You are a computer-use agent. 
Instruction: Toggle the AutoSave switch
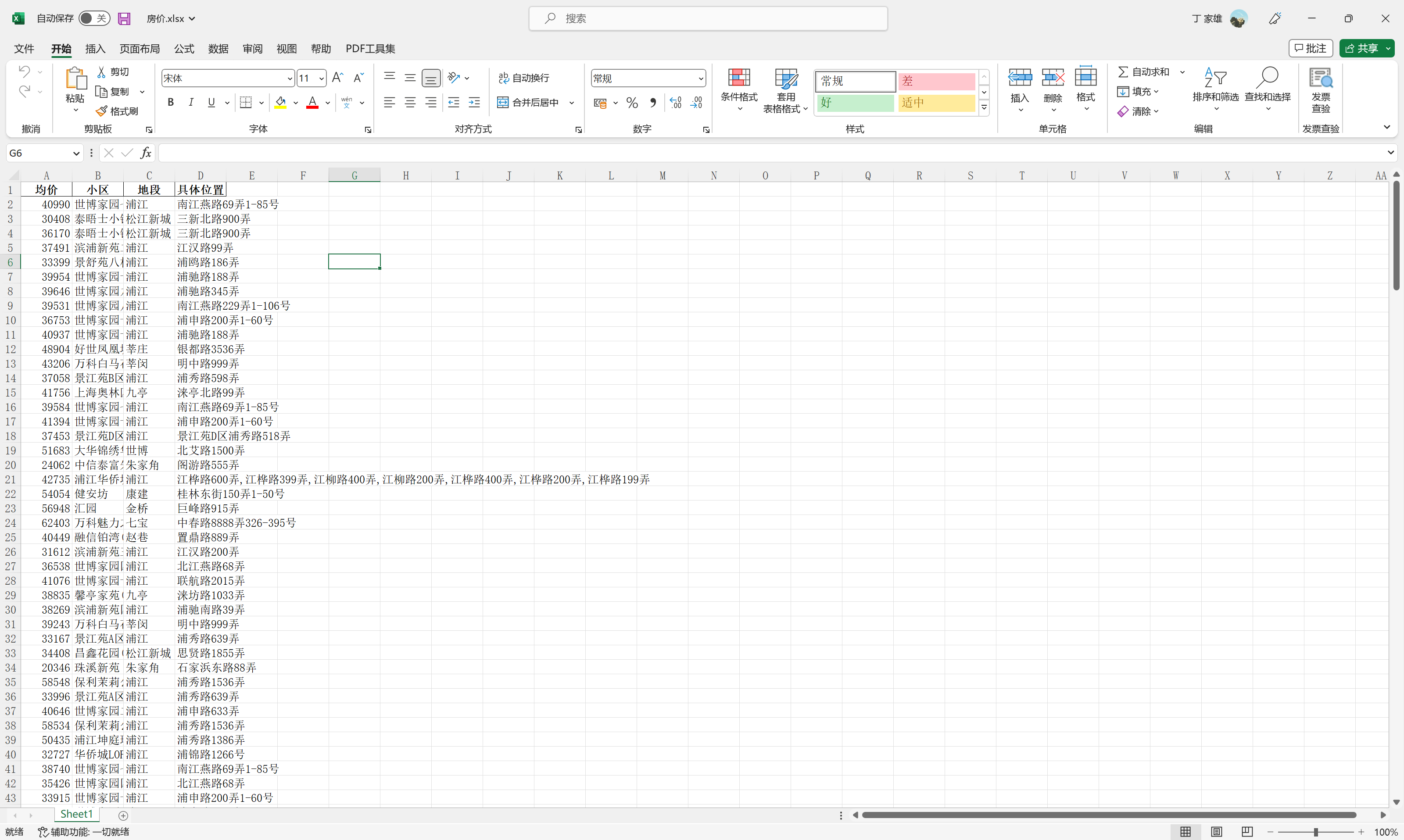tap(93, 18)
